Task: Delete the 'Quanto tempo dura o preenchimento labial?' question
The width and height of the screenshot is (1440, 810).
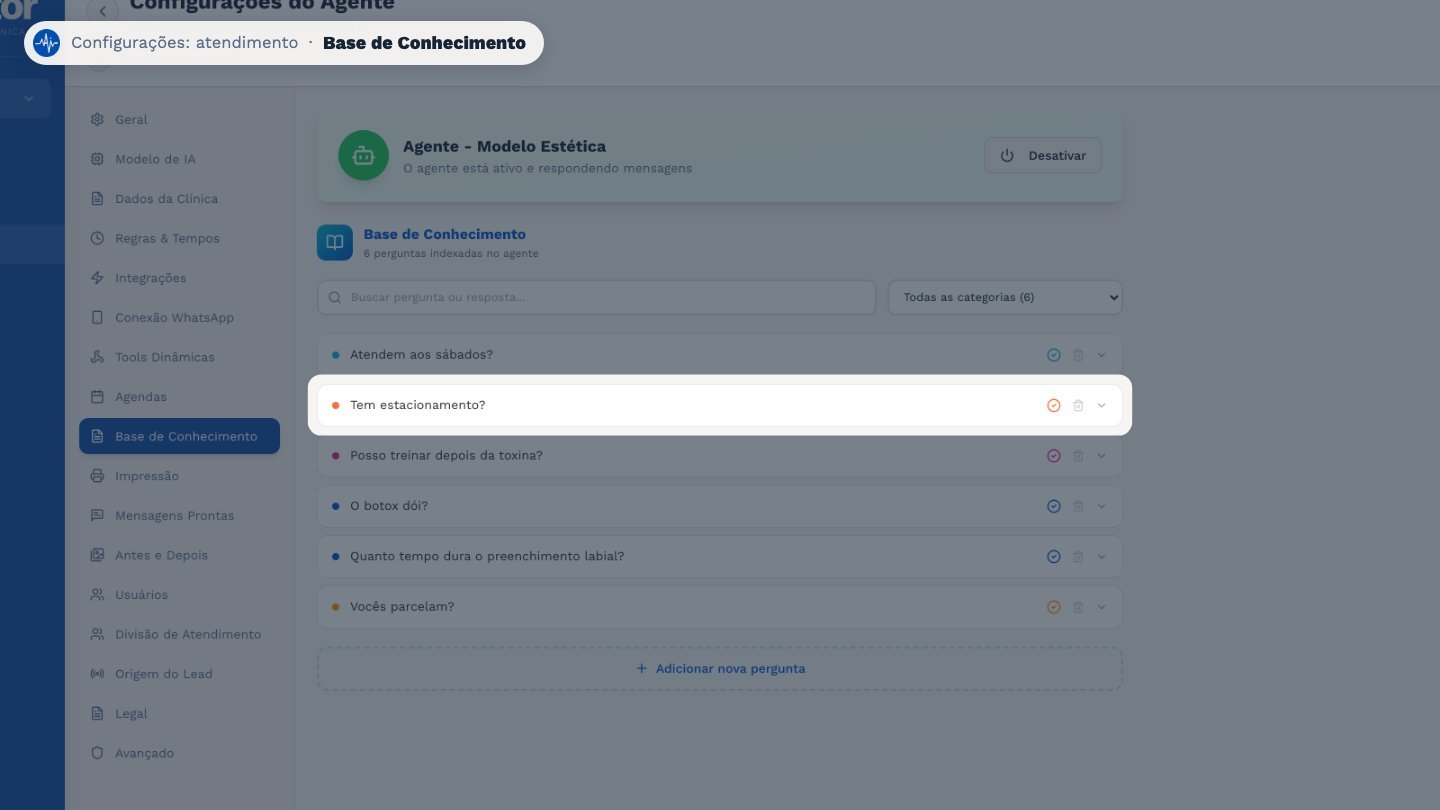Action: coord(1078,556)
